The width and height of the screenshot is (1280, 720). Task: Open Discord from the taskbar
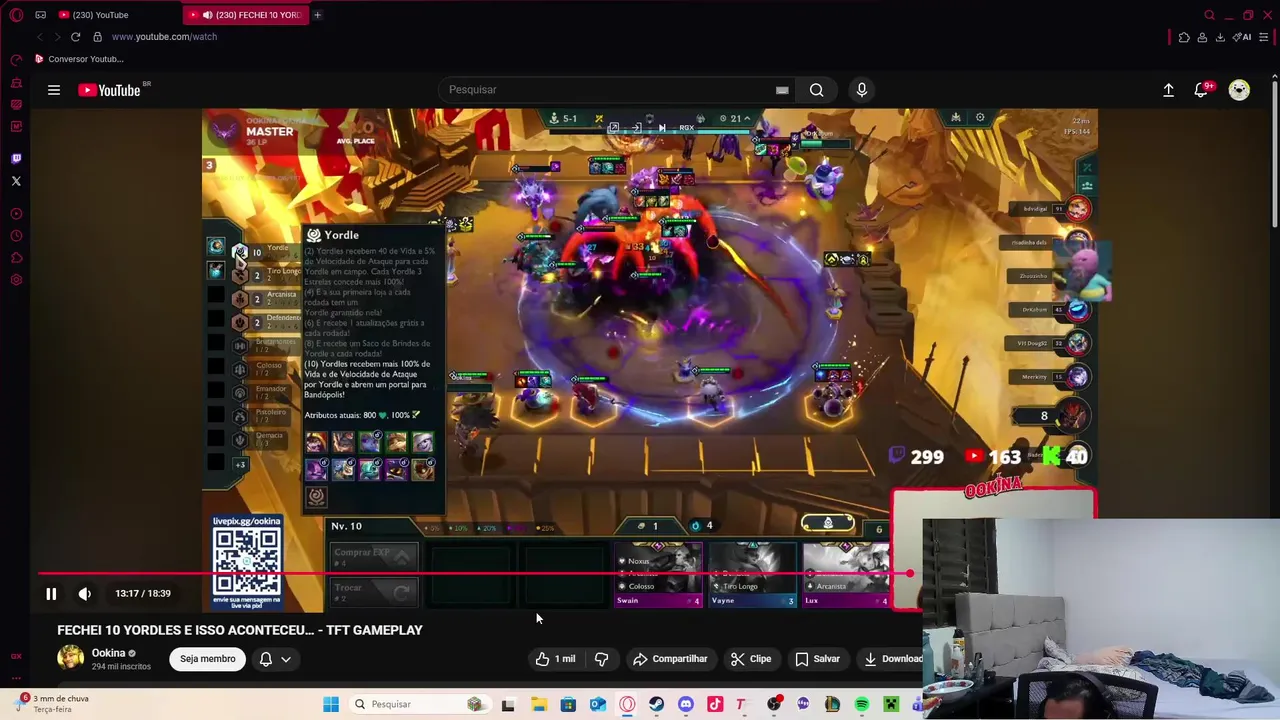tap(686, 705)
